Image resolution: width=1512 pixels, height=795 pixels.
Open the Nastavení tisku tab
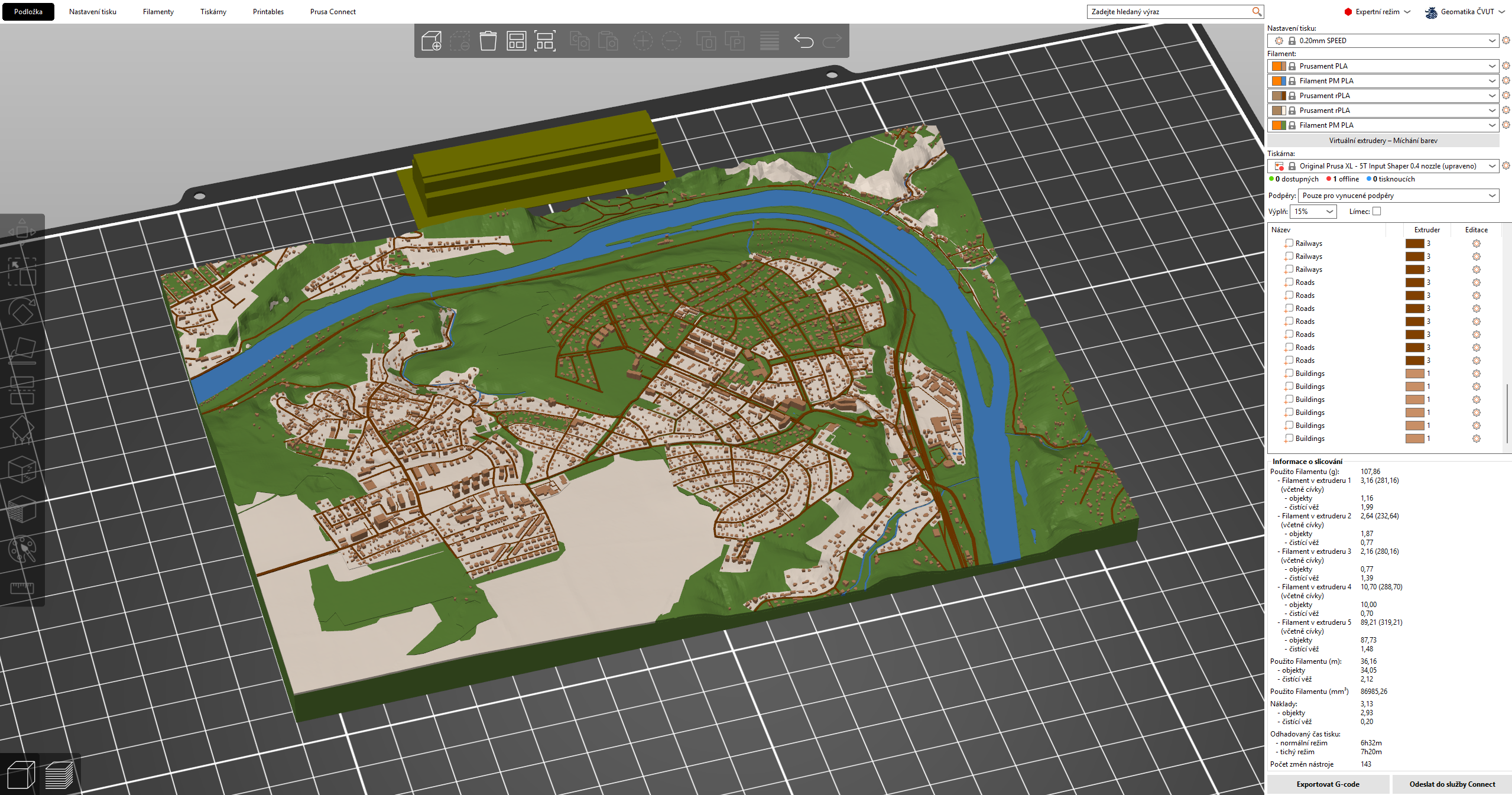[93, 12]
